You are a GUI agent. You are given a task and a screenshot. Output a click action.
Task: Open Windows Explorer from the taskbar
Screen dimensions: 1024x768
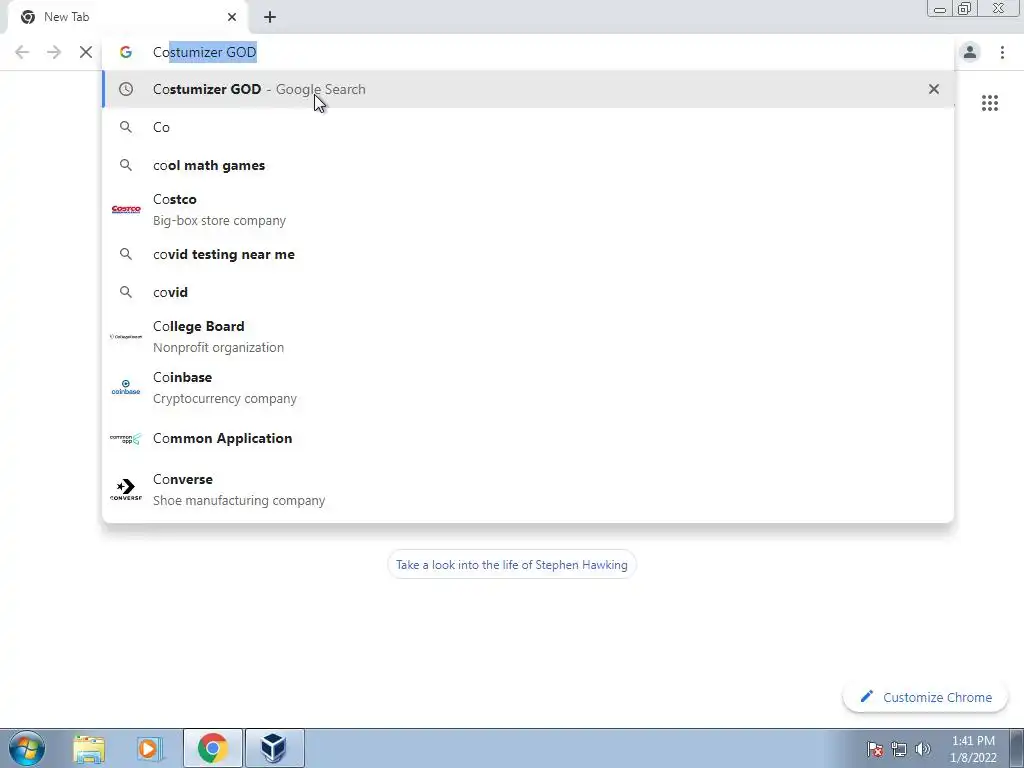tap(89, 748)
